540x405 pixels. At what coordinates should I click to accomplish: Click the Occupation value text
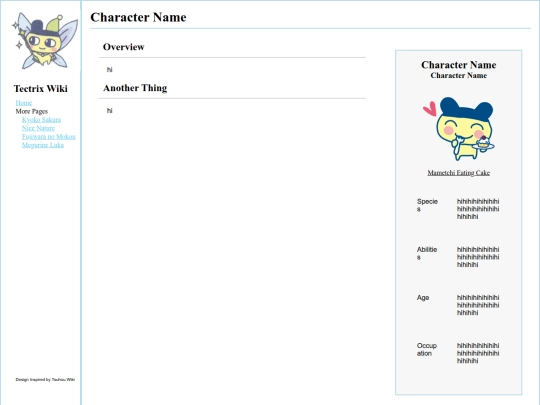478,353
